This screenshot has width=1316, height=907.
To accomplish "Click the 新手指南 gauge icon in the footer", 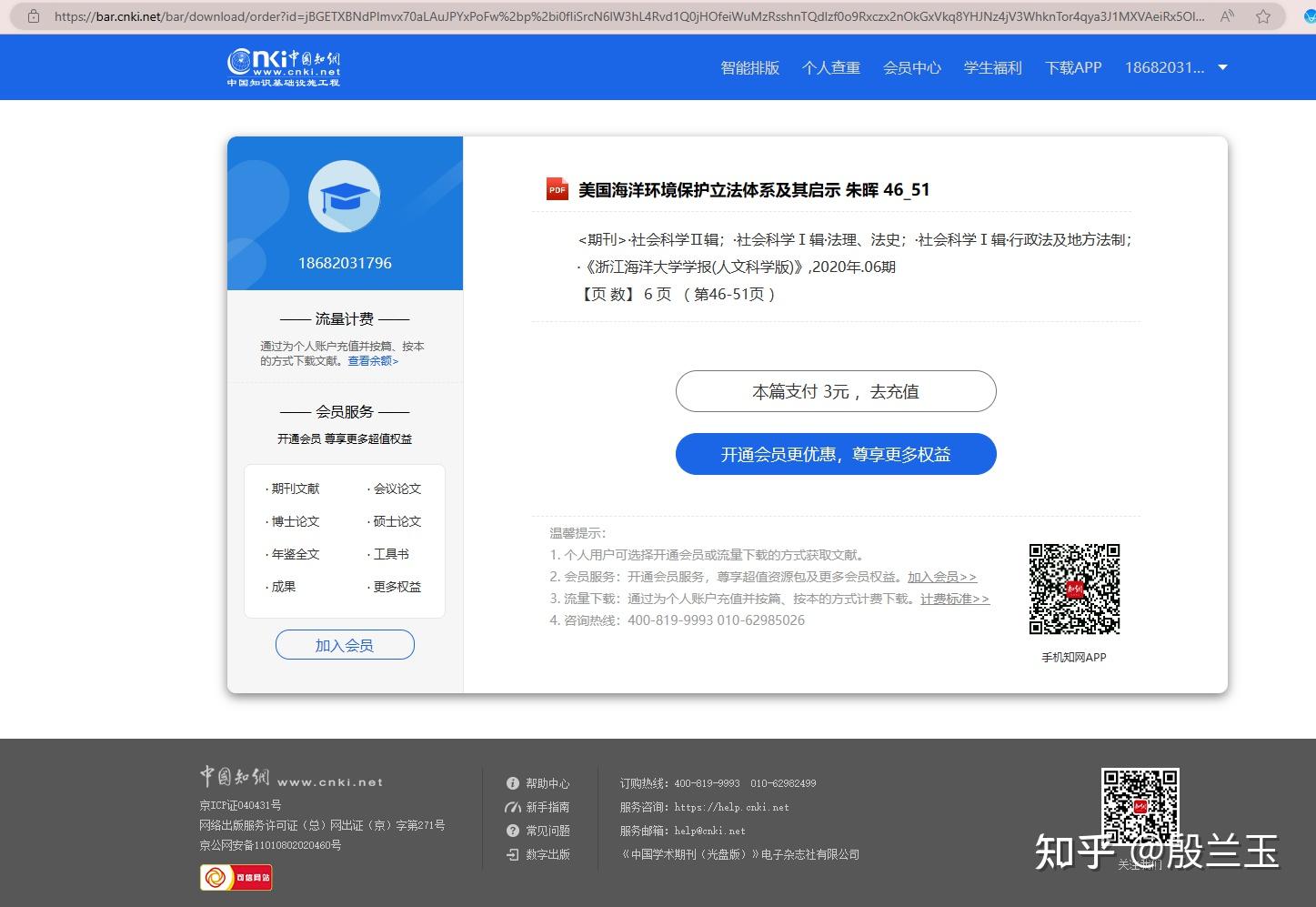I will [513, 807].
